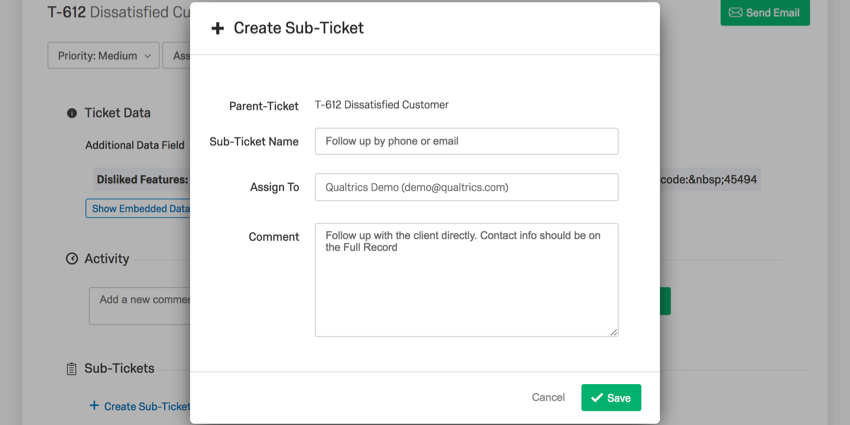Open the Priority: Medium dropdown
Viewport: 850px width, 425px height.
104,55
